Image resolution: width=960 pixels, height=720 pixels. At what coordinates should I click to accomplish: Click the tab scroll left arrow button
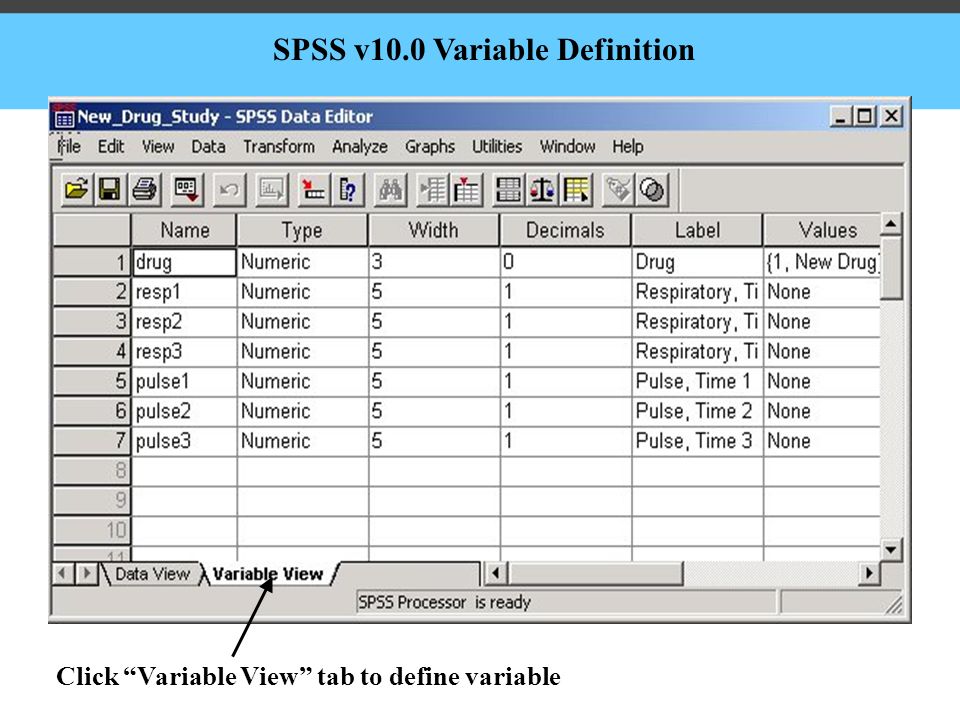tap(61, 574)
